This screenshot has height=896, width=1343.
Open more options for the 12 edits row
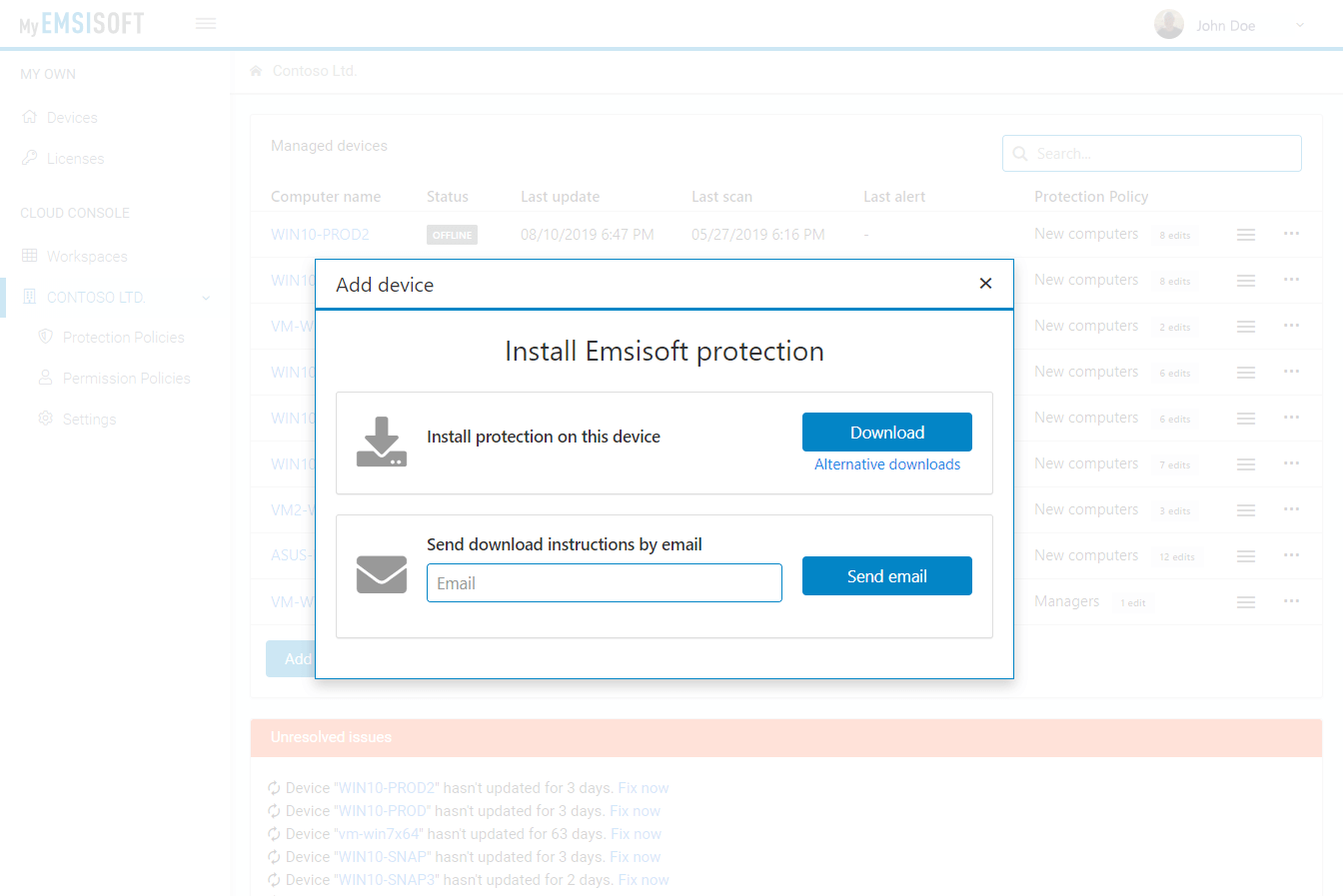[1292, 555]
